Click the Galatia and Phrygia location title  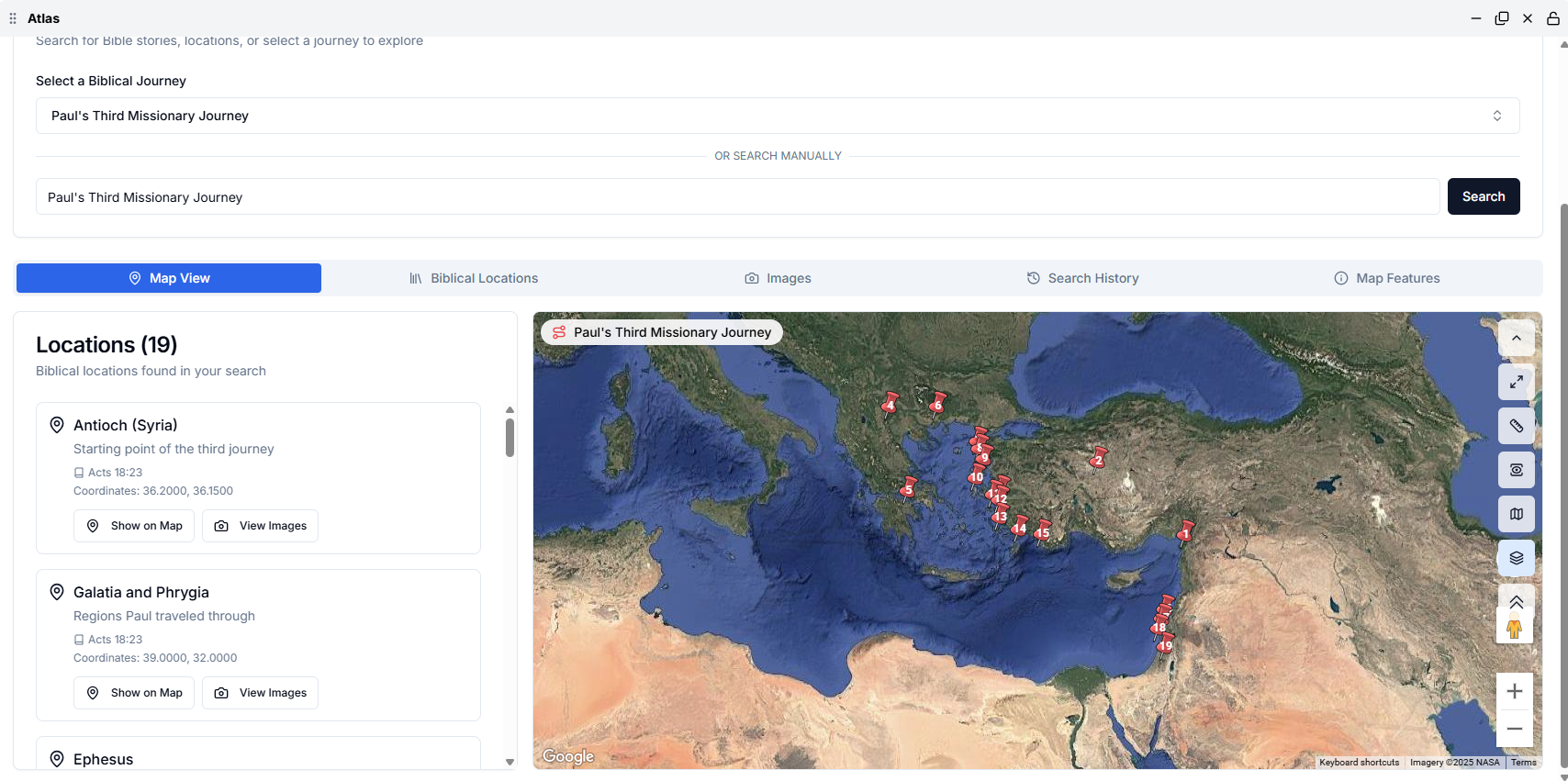[141, 592]
